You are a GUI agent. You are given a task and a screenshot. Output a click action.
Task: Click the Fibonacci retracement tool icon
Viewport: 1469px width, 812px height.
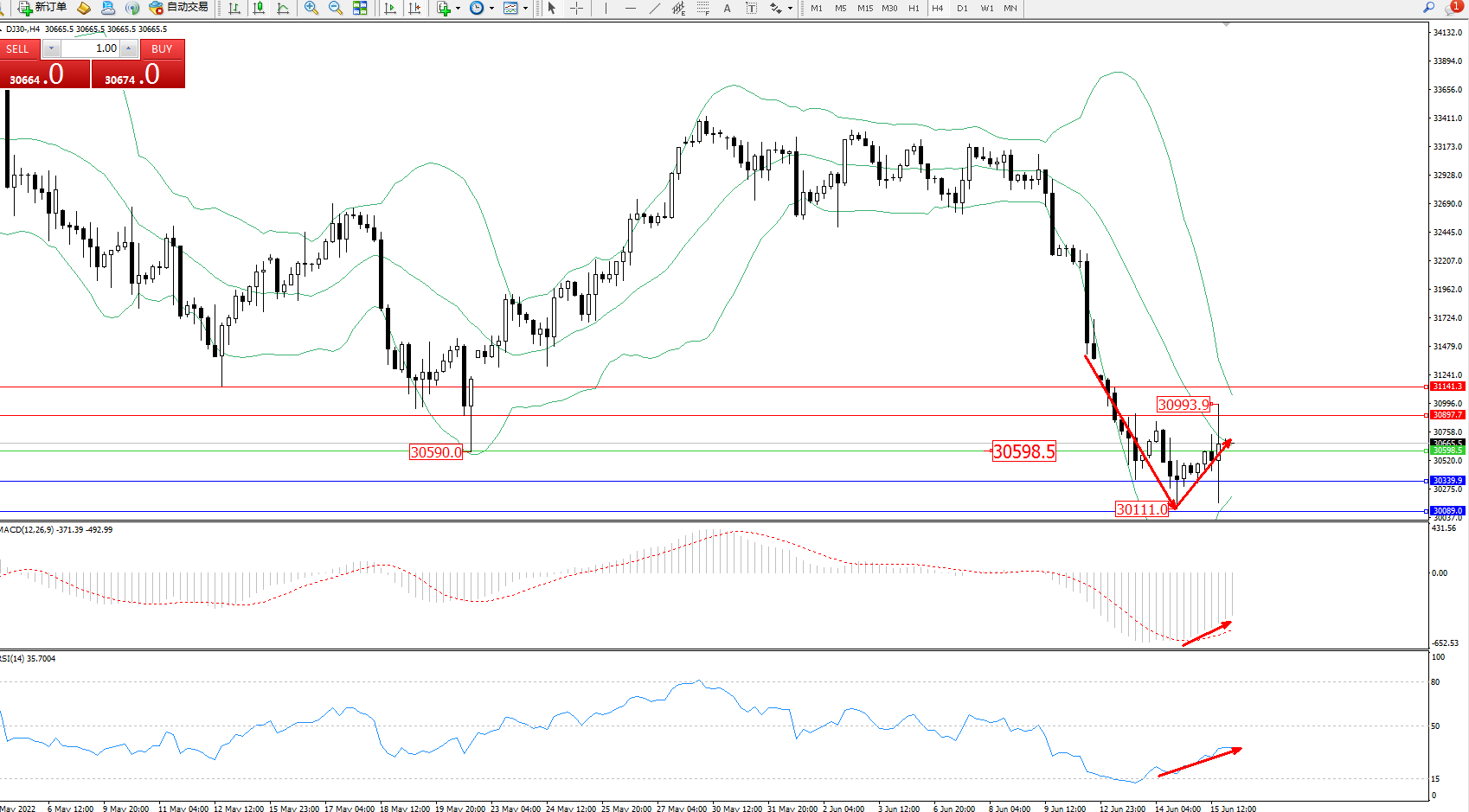coord(702,8)
